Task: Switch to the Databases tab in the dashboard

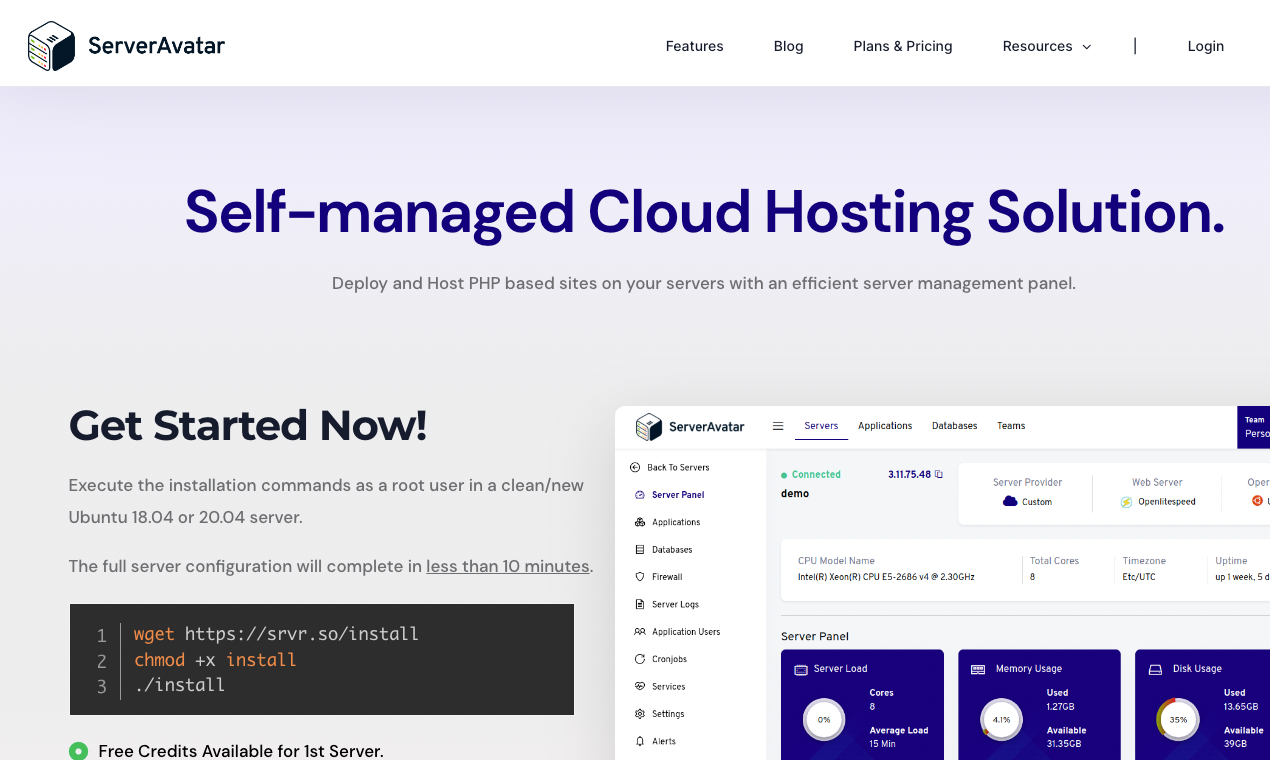Action: click(954, 426)
